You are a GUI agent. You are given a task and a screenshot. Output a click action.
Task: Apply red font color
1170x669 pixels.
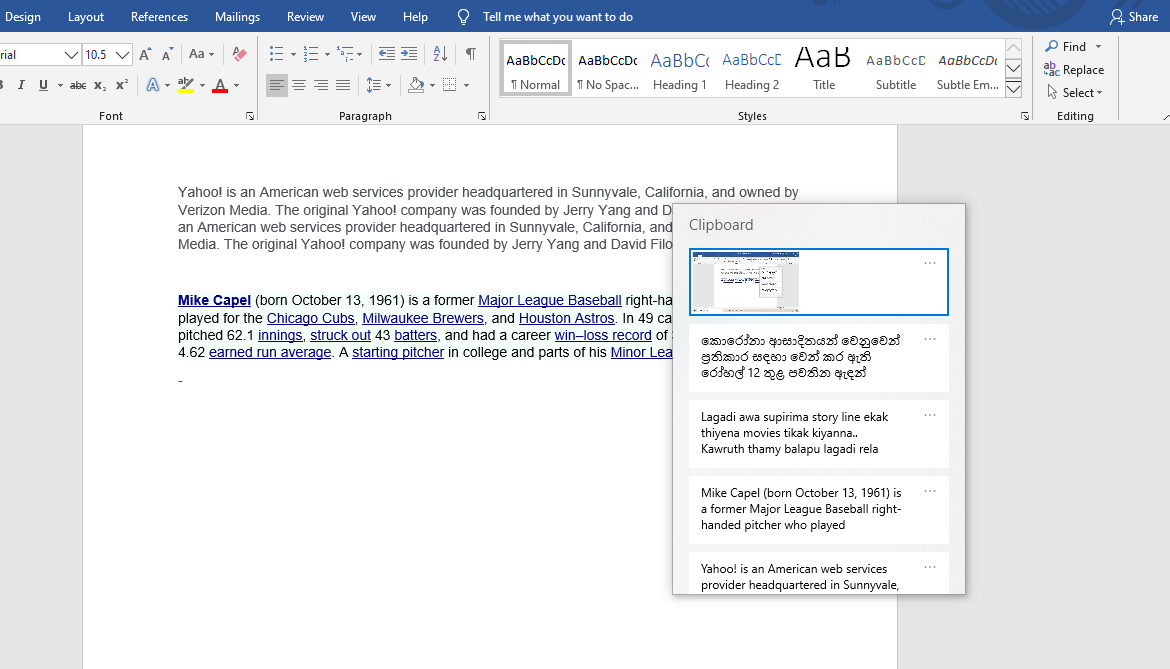pyautogui.click(x=220, y=85)
